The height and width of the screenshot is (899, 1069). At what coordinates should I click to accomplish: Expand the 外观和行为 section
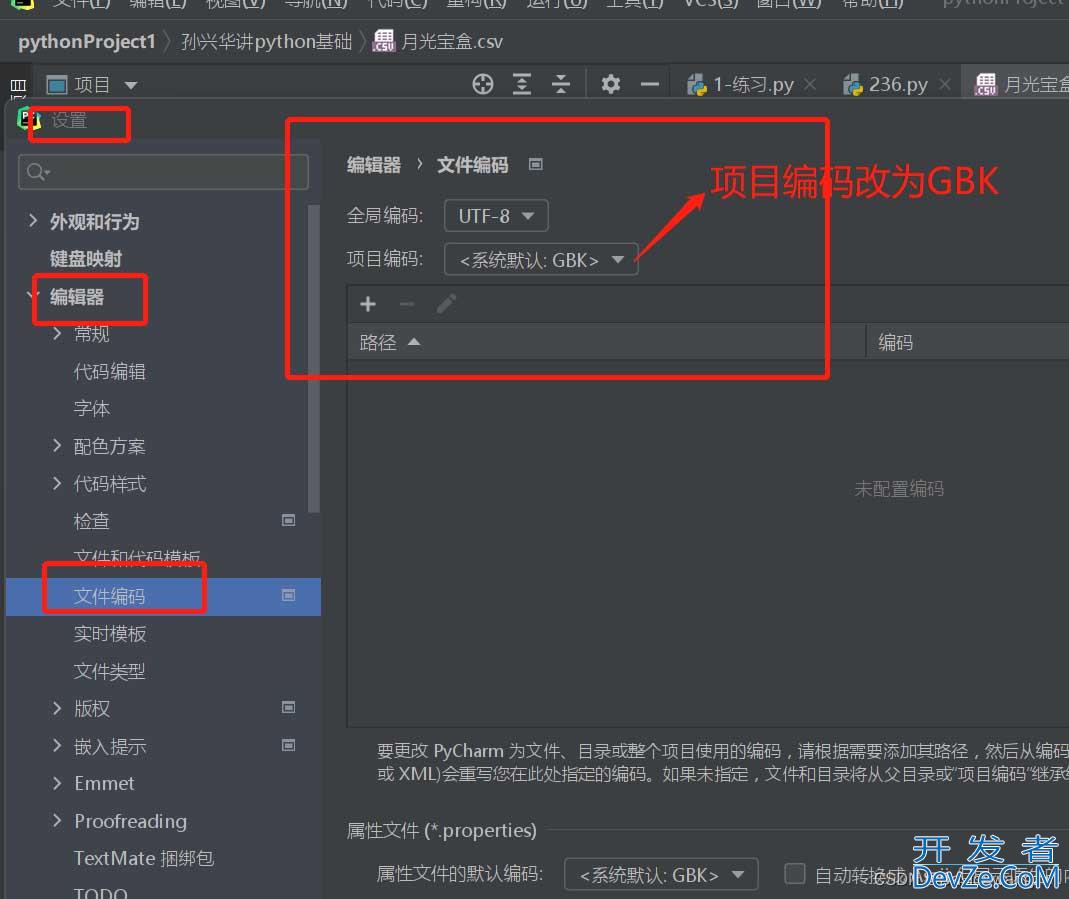pyautogui.click(x=33, y=220)
